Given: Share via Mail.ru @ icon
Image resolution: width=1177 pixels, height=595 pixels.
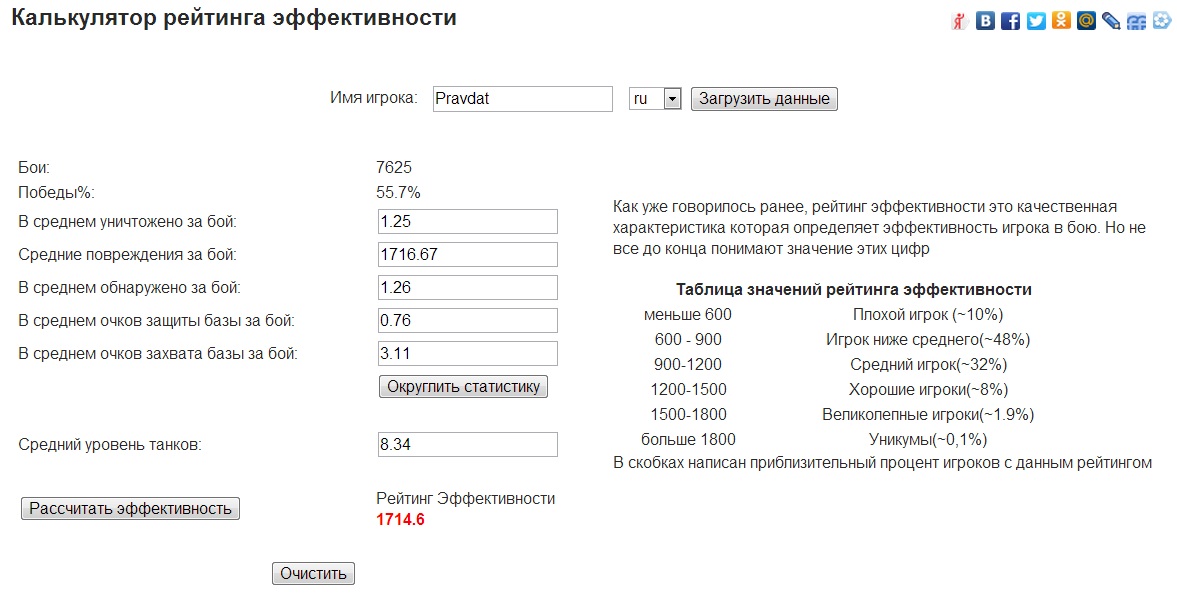Looking at the screenshot, I should [x=1086, y=21].
